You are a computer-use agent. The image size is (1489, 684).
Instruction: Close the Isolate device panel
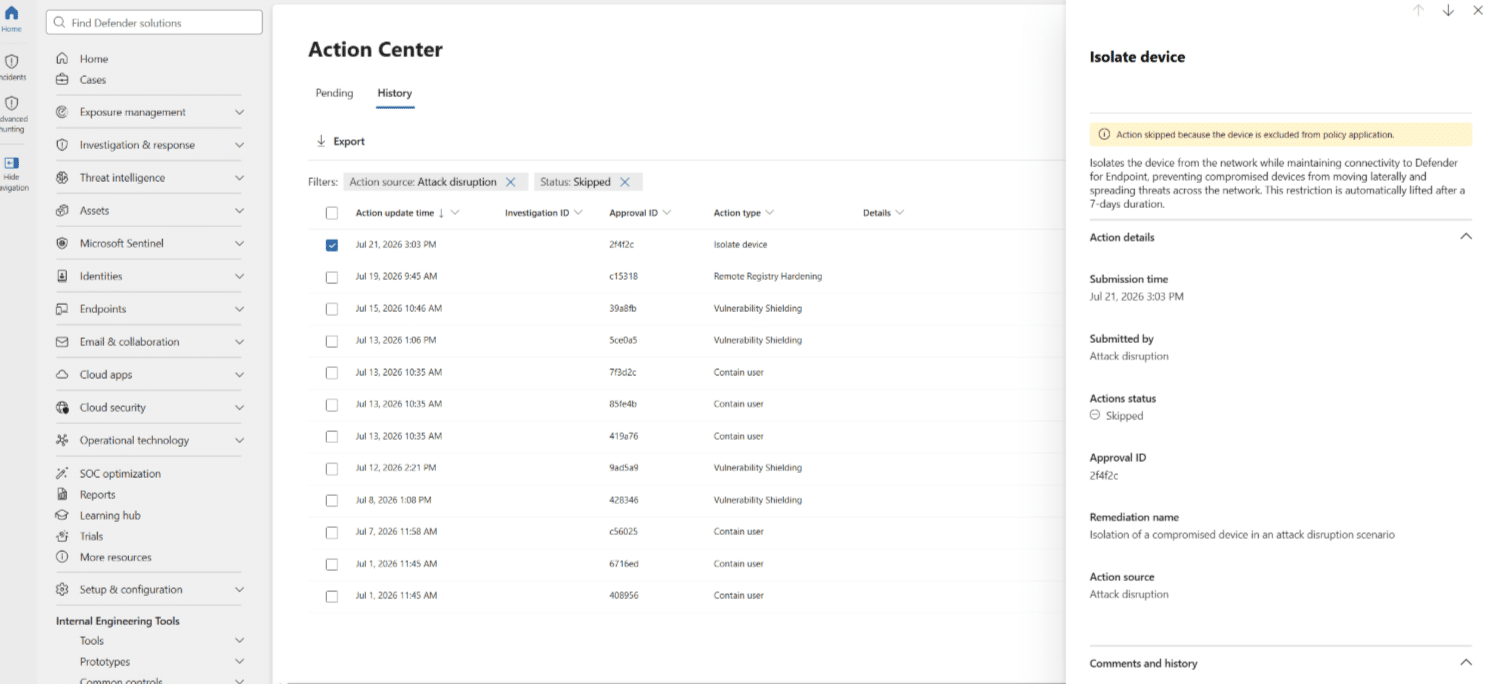(1478, 10)
